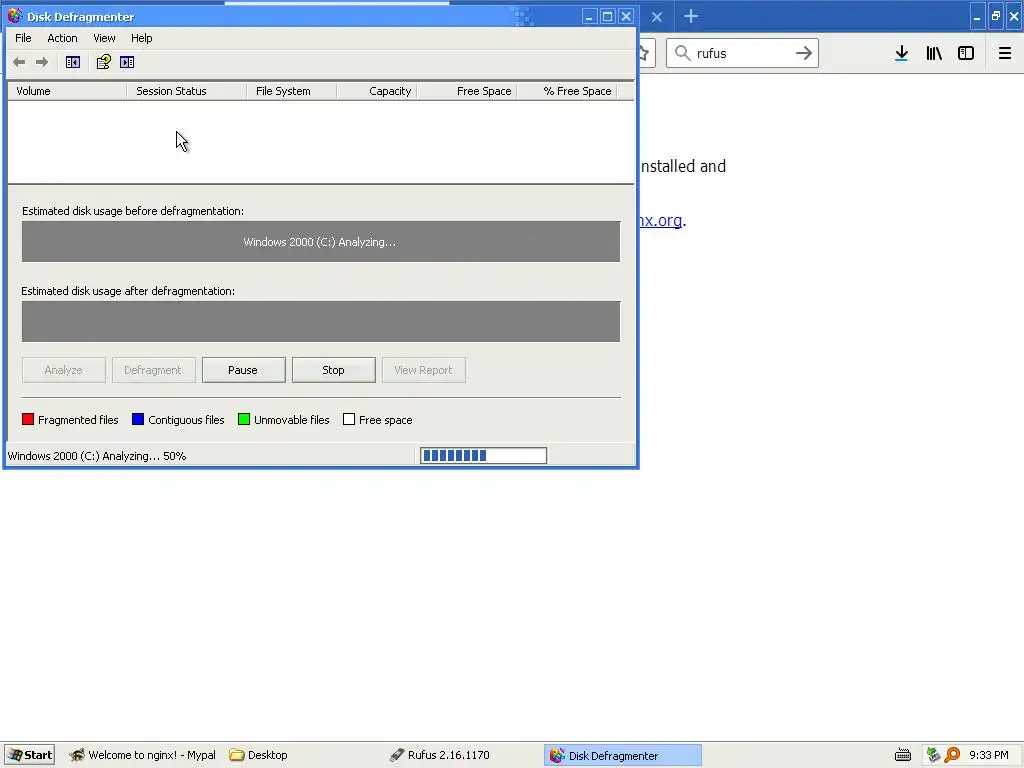This screenshot has height=768, width=1024.
Task: Click the search go arrow in browser
Action: coord(804,53)
